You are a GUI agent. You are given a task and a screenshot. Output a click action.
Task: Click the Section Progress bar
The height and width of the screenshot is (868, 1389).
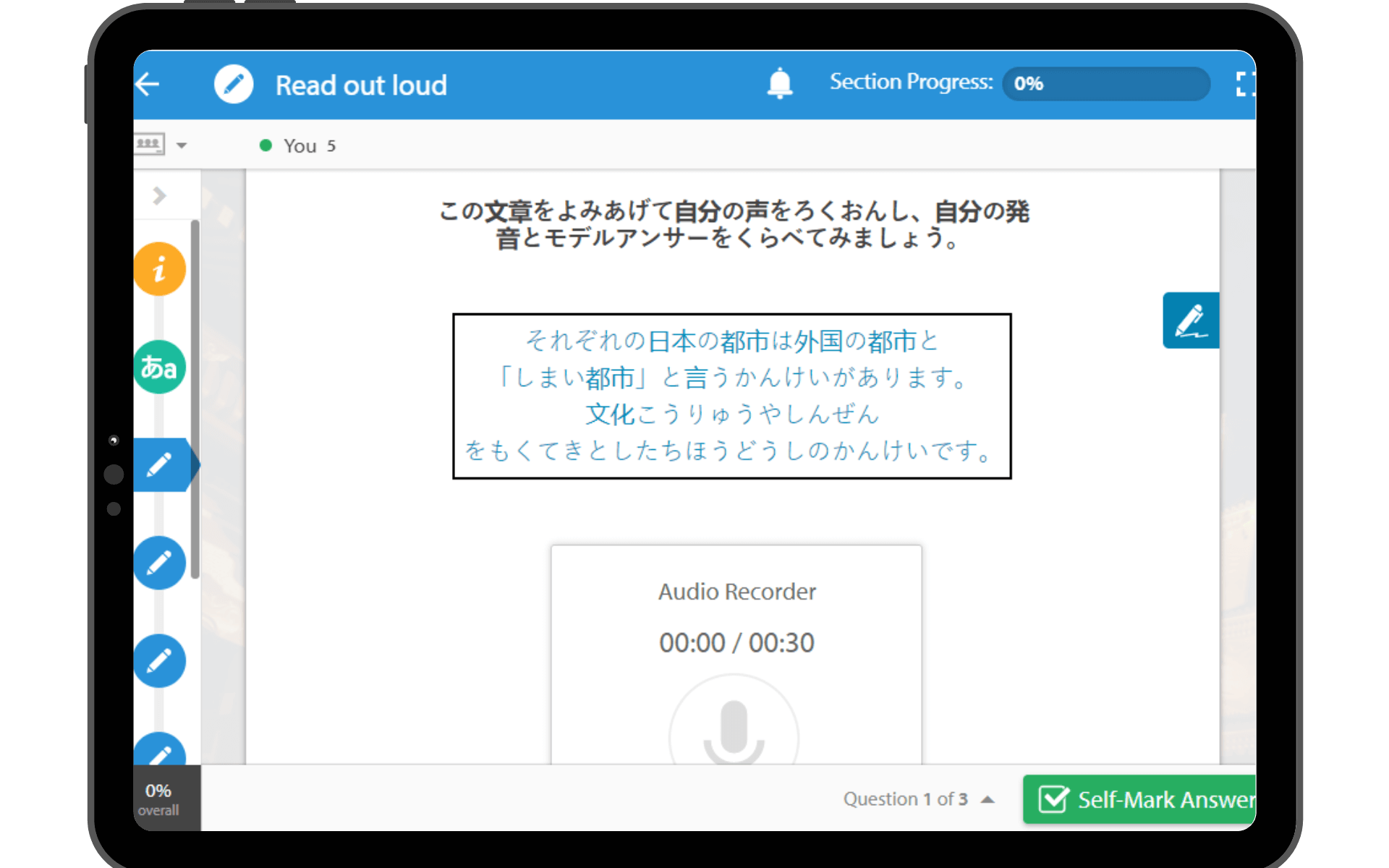(x=1105, y=84)
